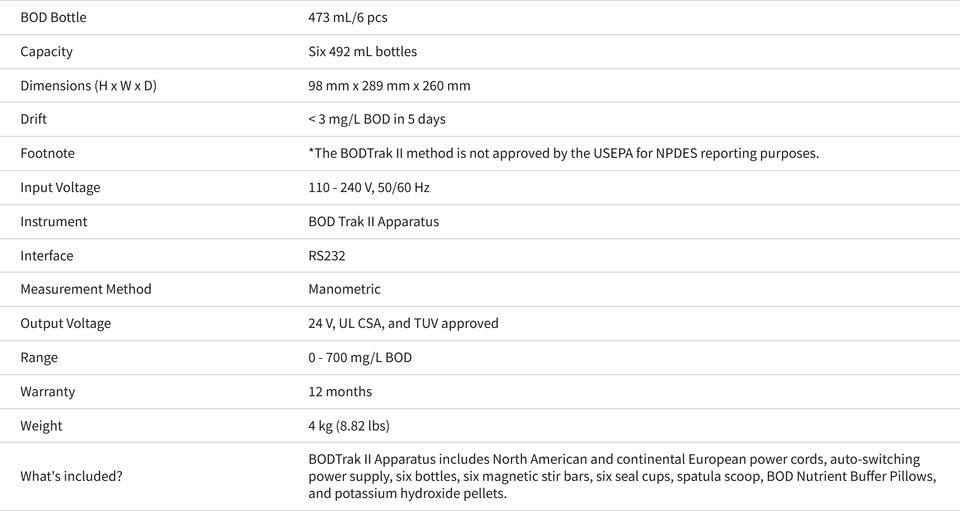This screenshot has width=960, height=511.
Task: Select the Weight 4 kg (8.82 lbs) value
Action: coord(349,426)
